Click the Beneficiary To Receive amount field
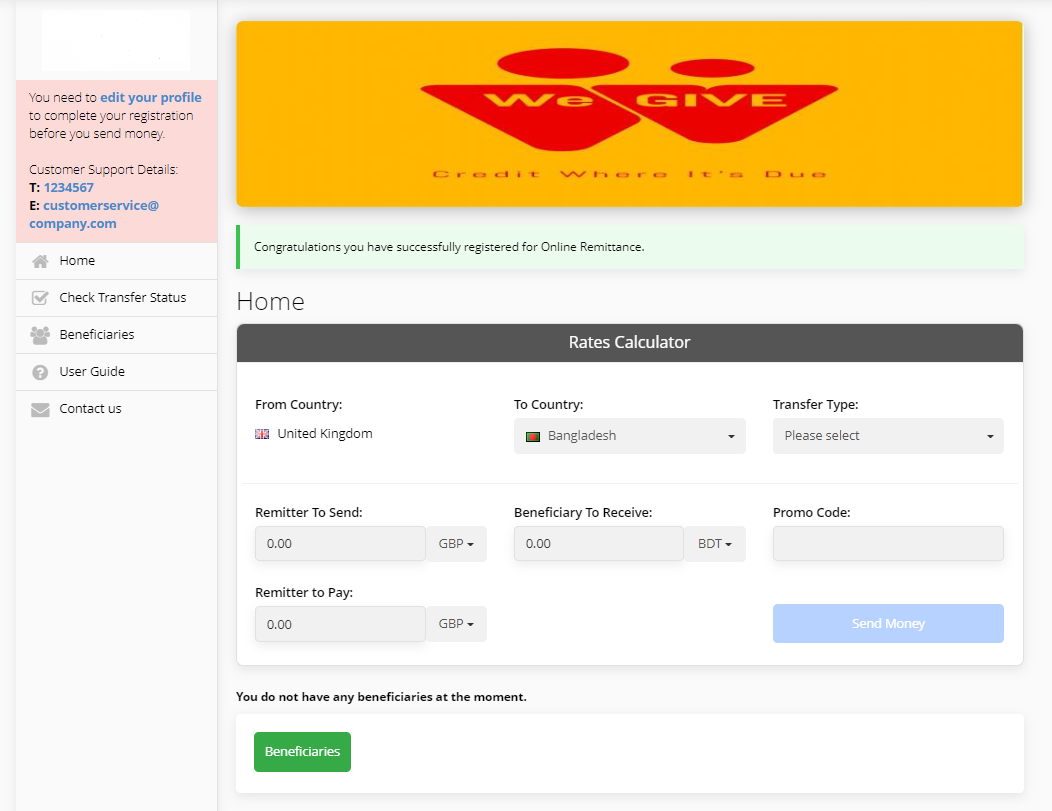Screen dimensions: 1052x811 point(598,543)
